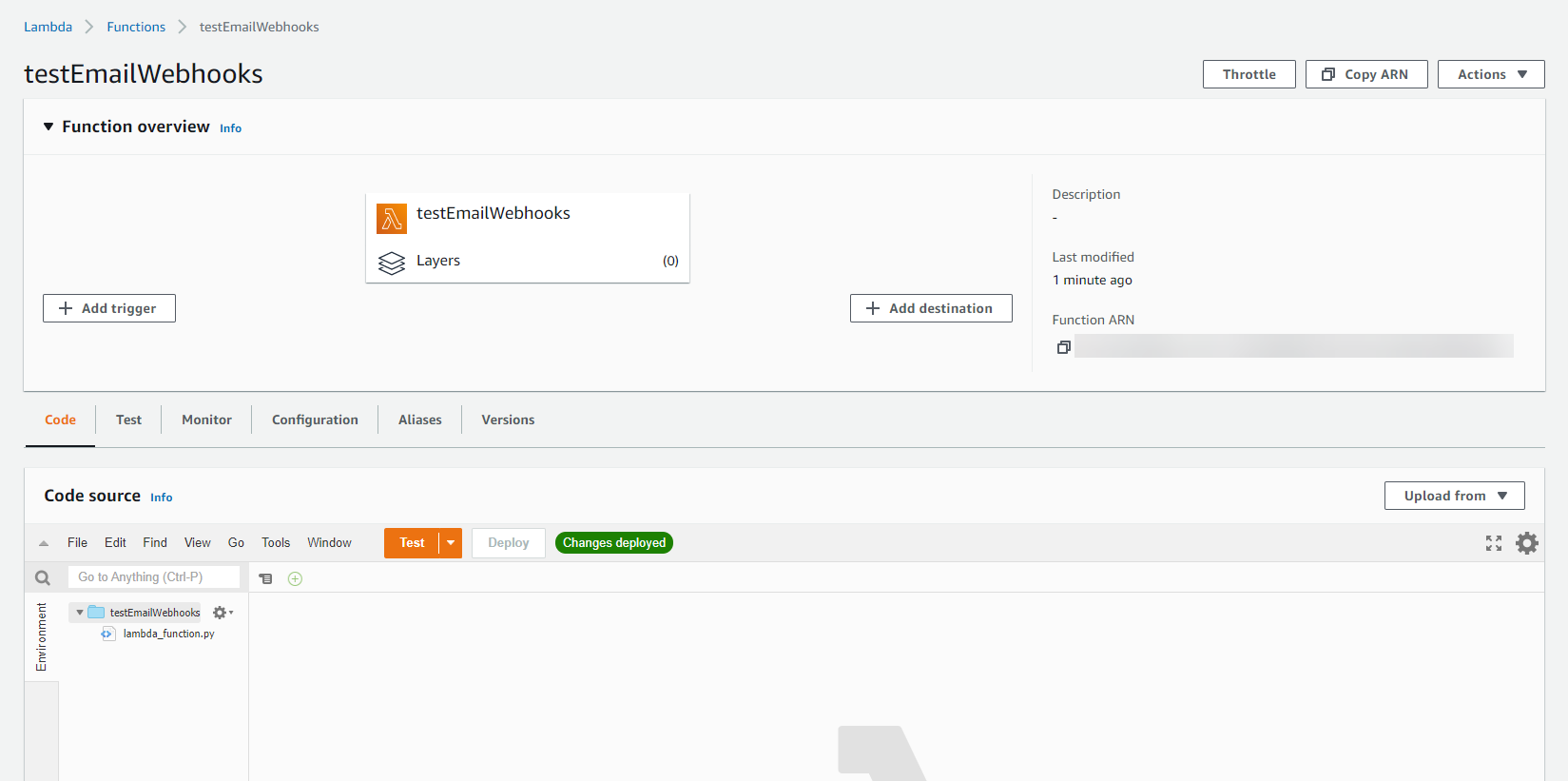
Task: Open the Tools menu in the editor
Action: 276,542
